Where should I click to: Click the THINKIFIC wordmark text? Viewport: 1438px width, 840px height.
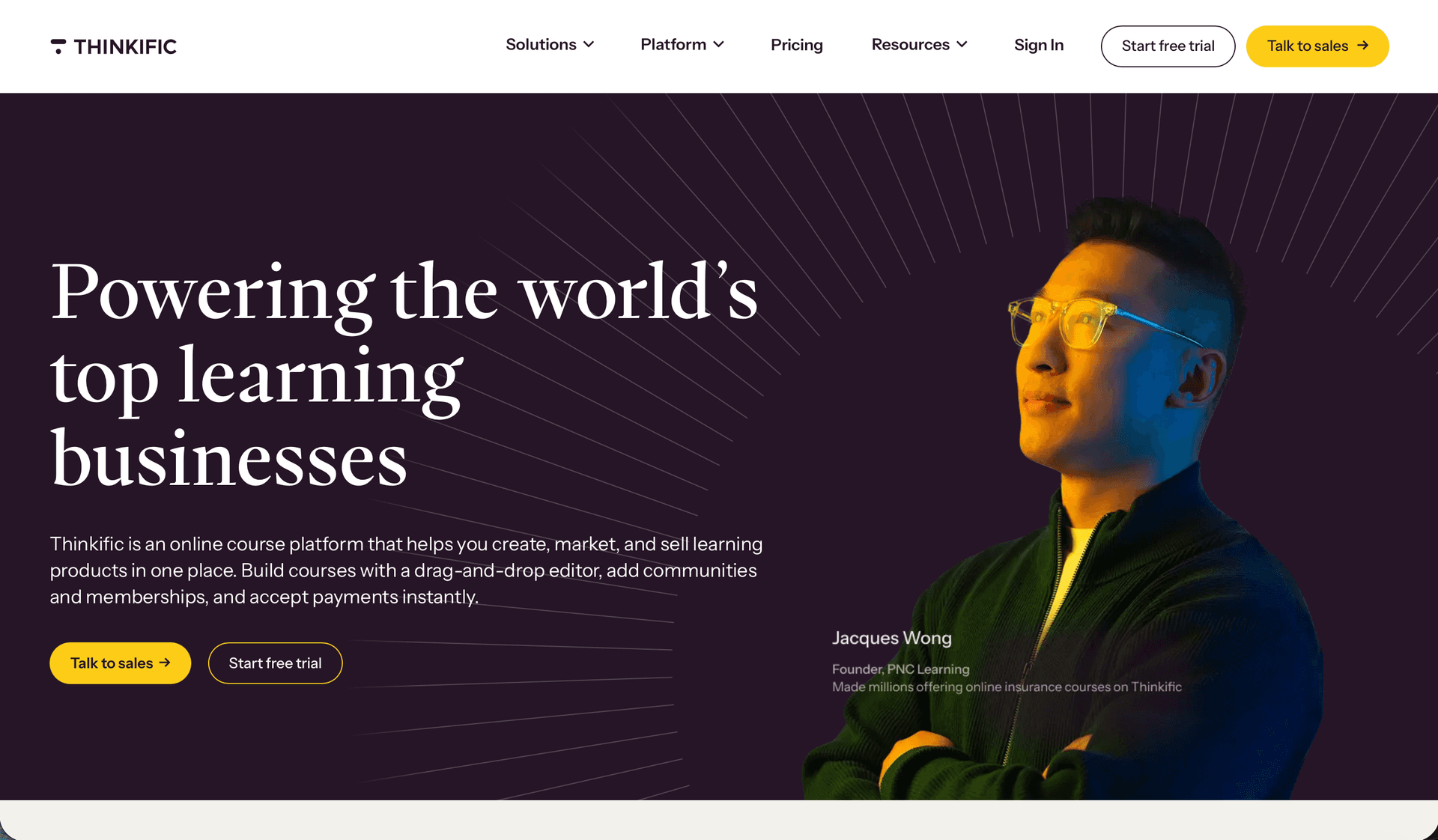[125, 46]
